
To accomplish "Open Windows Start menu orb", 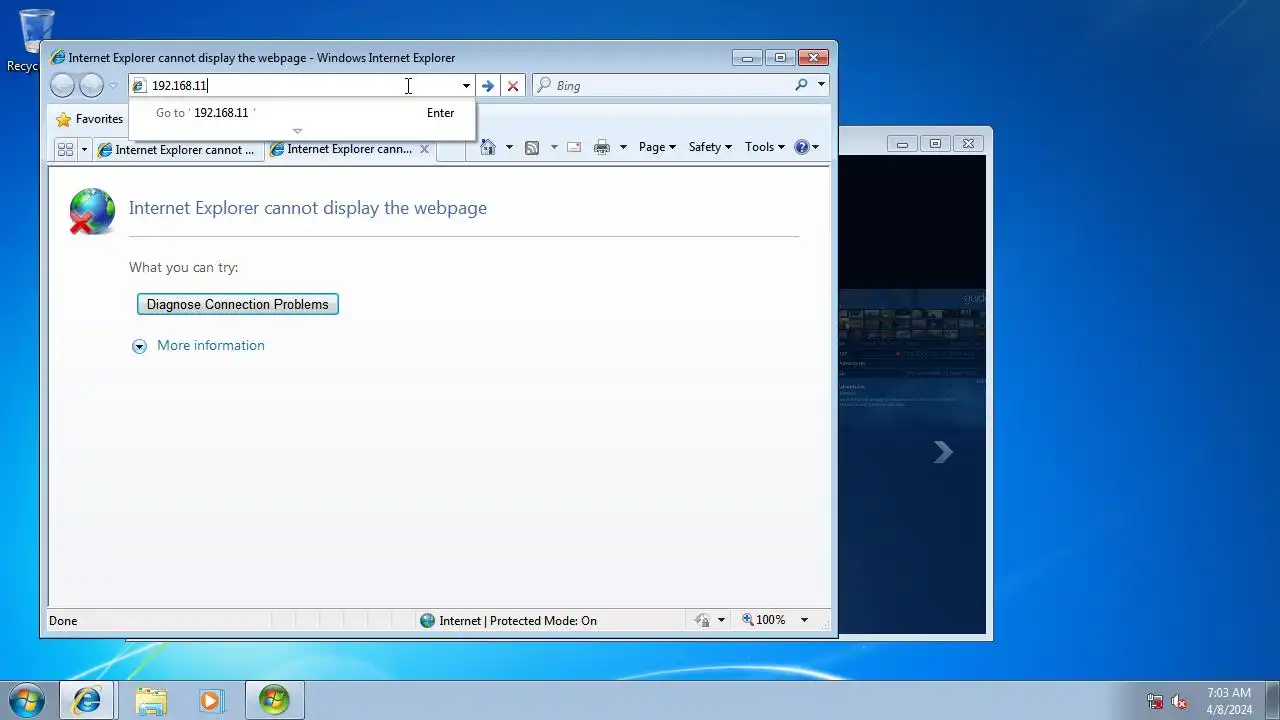I will [26, 700].
